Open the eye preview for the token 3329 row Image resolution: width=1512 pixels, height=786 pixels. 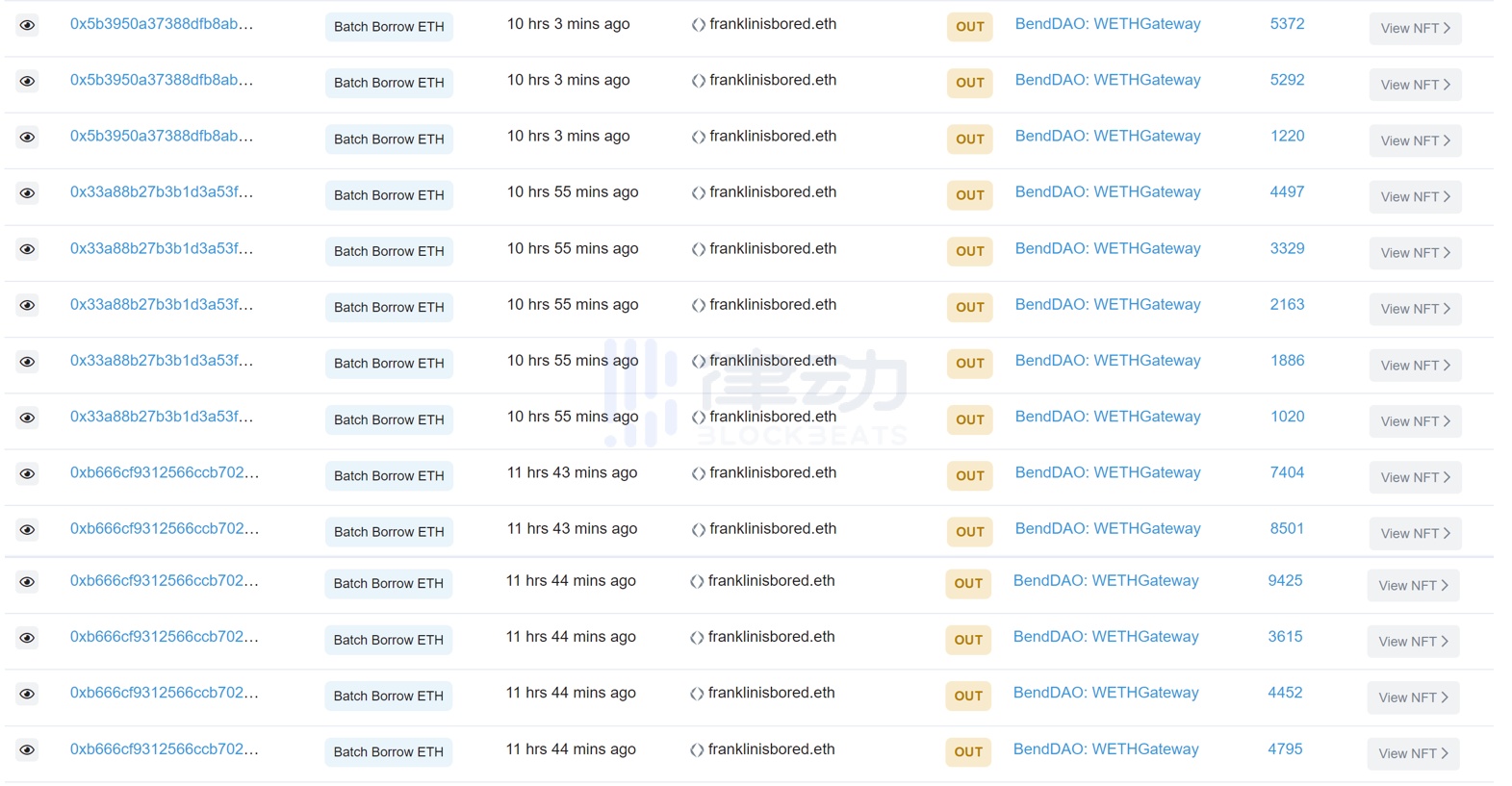click(x=27, y=249)
